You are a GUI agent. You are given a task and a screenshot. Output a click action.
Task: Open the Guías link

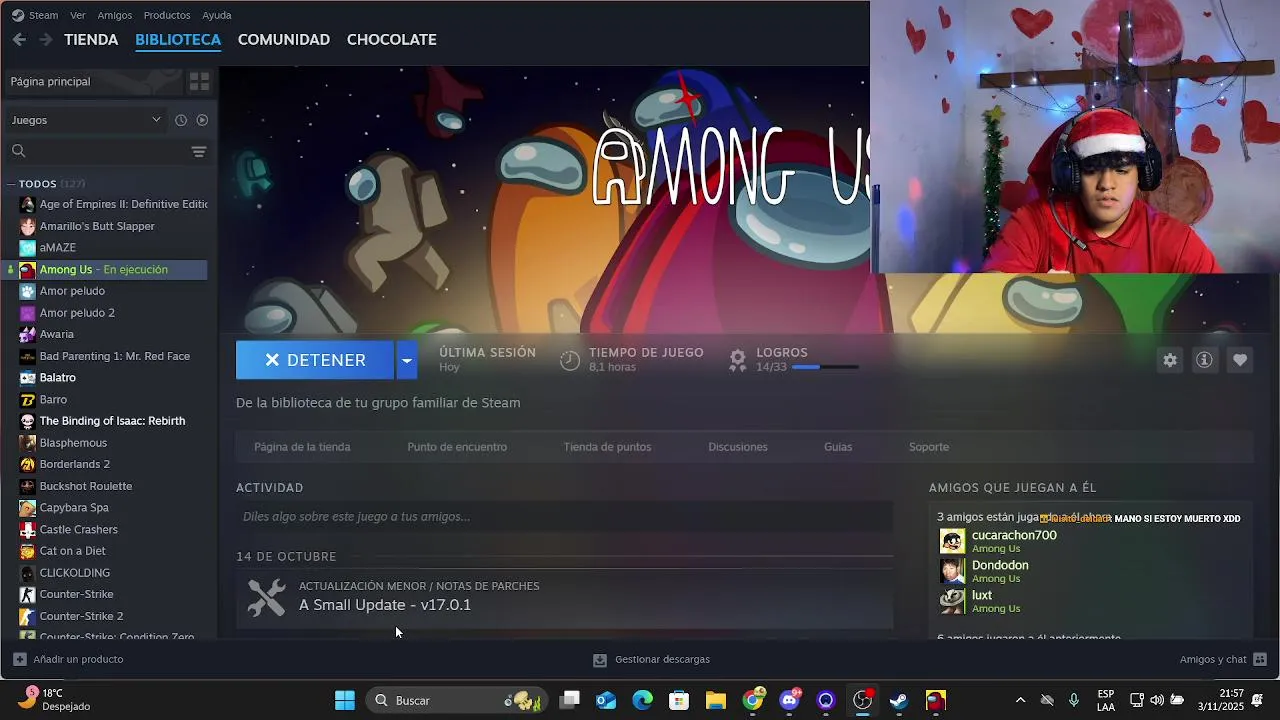[x=838, y=447]
